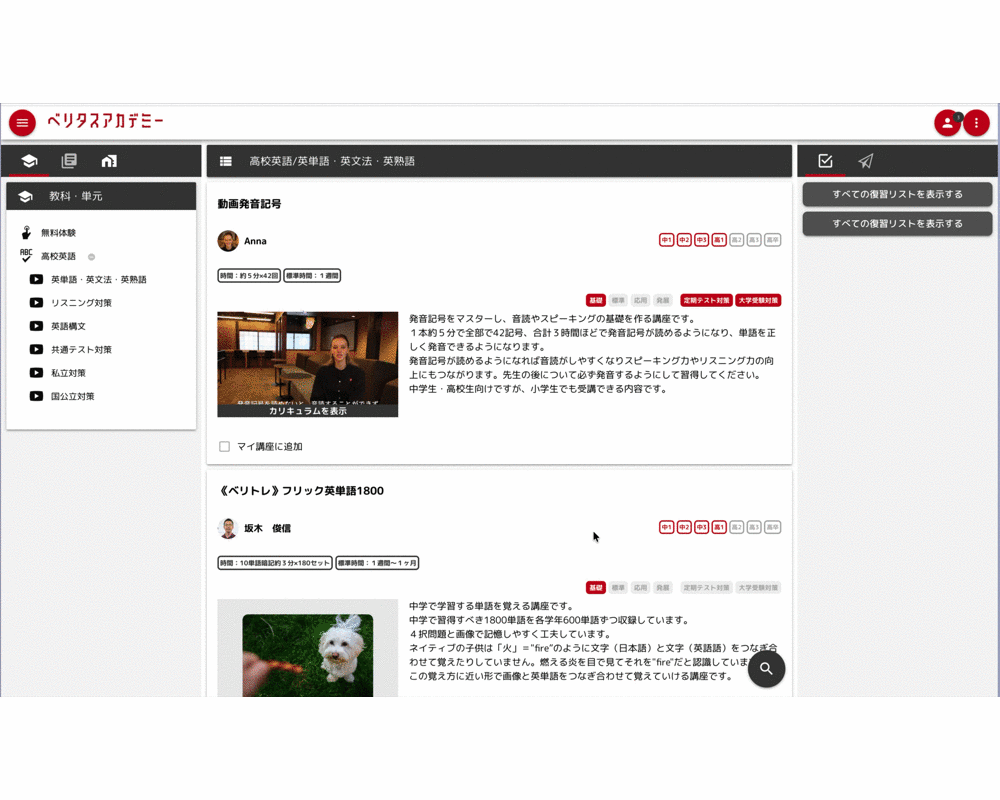Click the list icon beside 高校英語/英単語 header

click(226, 161)
